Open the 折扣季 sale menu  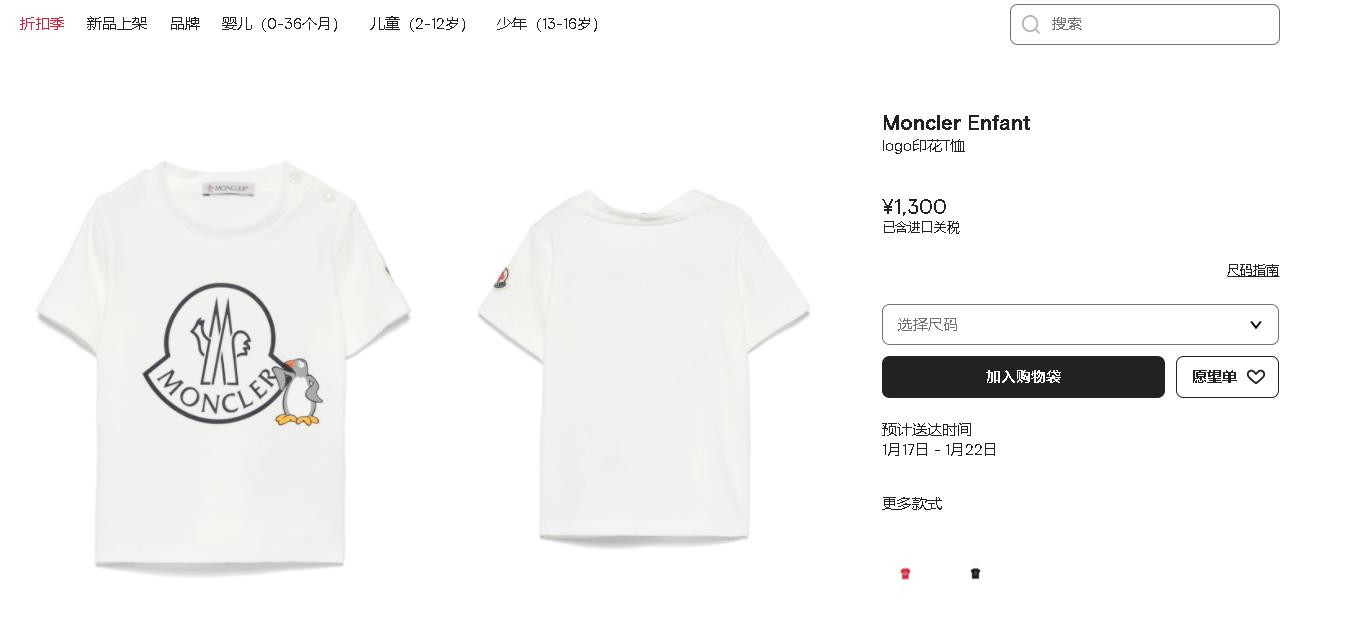pyautogui.click(x=42, y=24)
